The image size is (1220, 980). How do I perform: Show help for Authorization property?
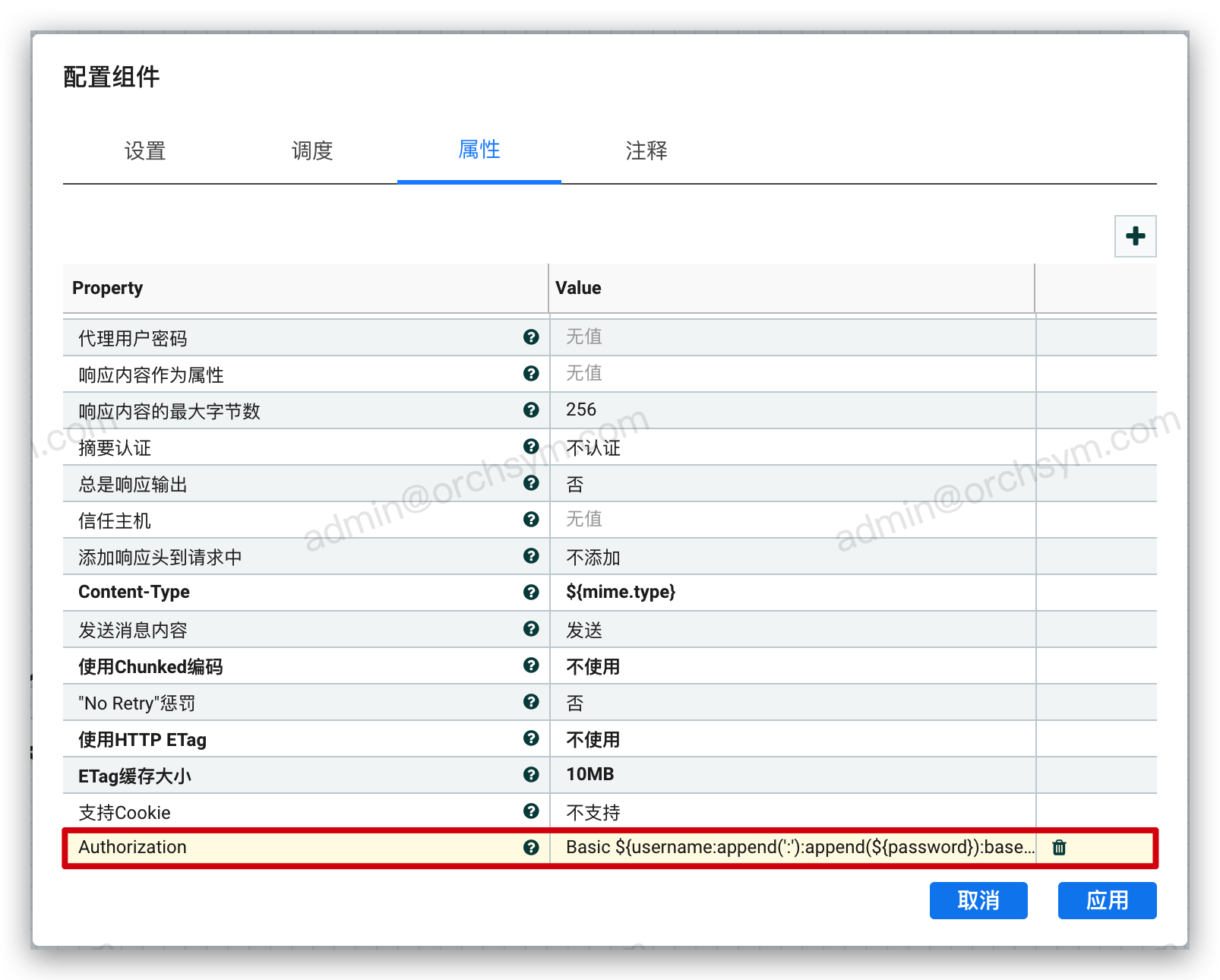coord(531,847)
